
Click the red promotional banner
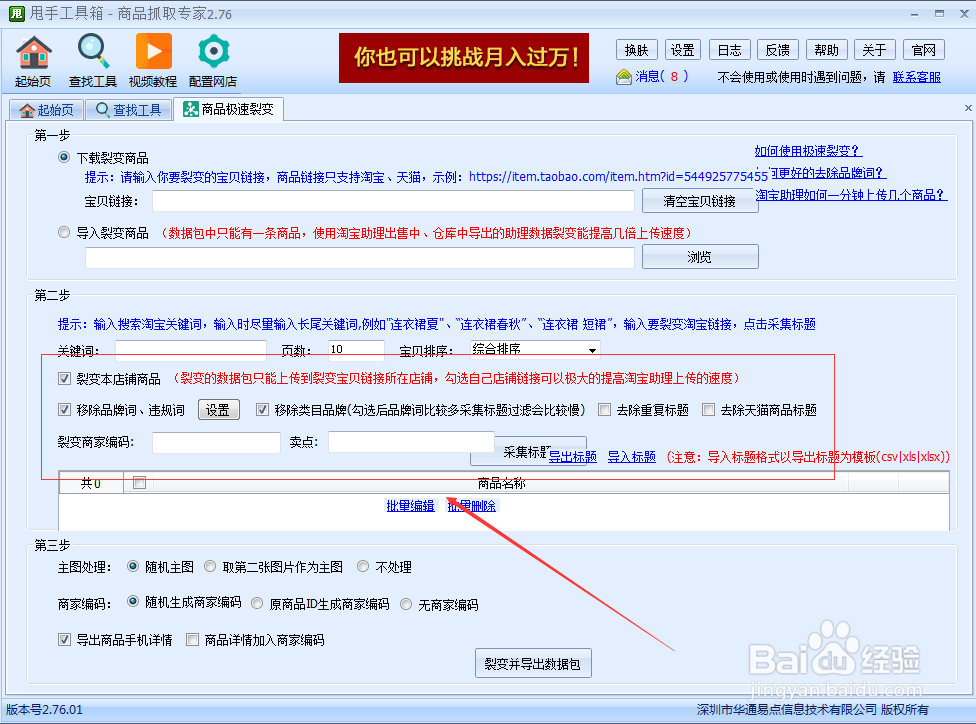(464, 58)
